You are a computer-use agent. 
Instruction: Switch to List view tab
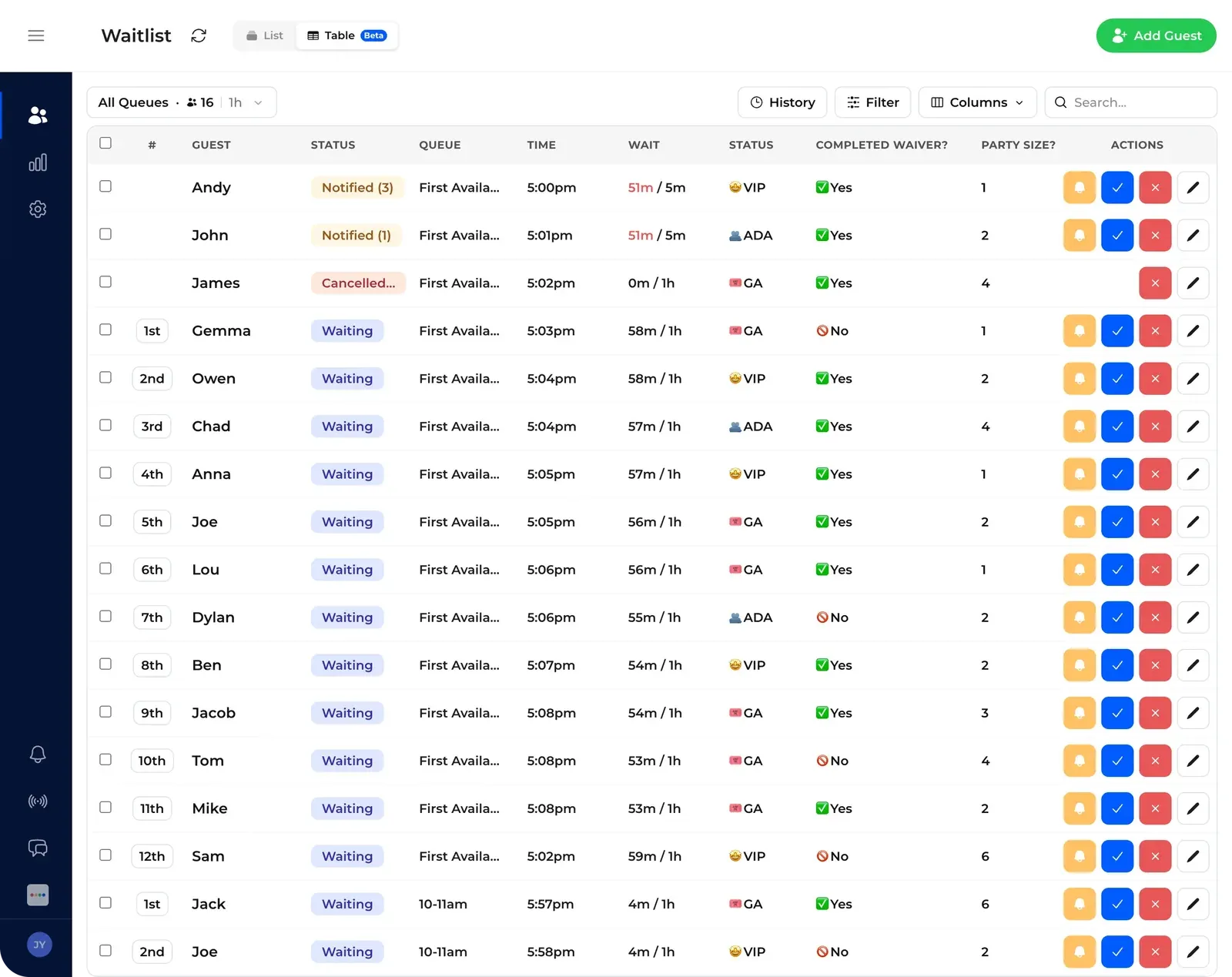[x=265, y=35]
